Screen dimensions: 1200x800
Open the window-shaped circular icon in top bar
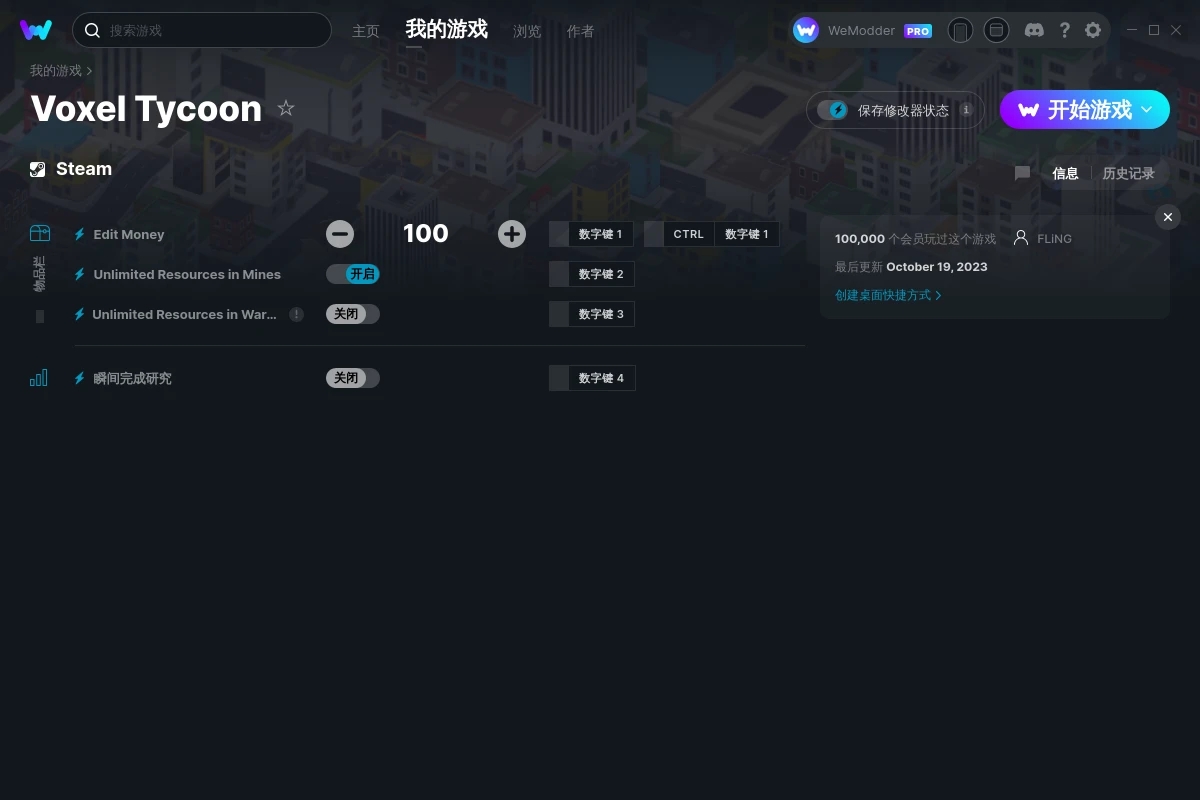996,30
